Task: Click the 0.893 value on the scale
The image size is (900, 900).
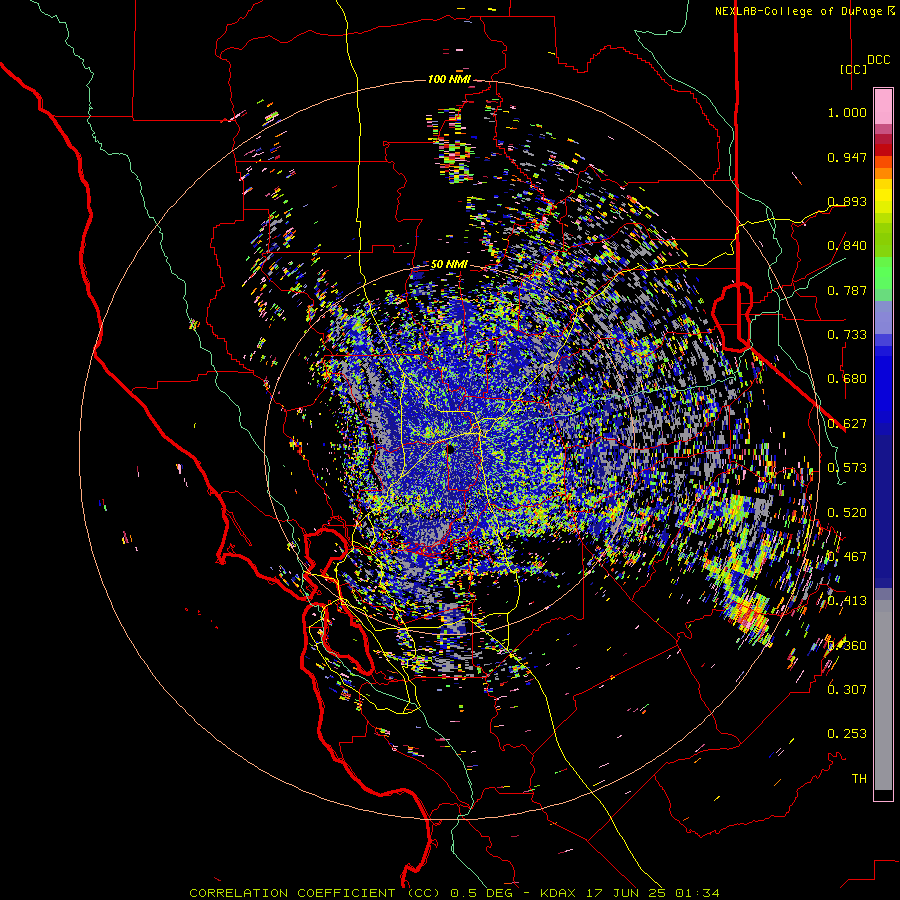Action: pos(847,201)
